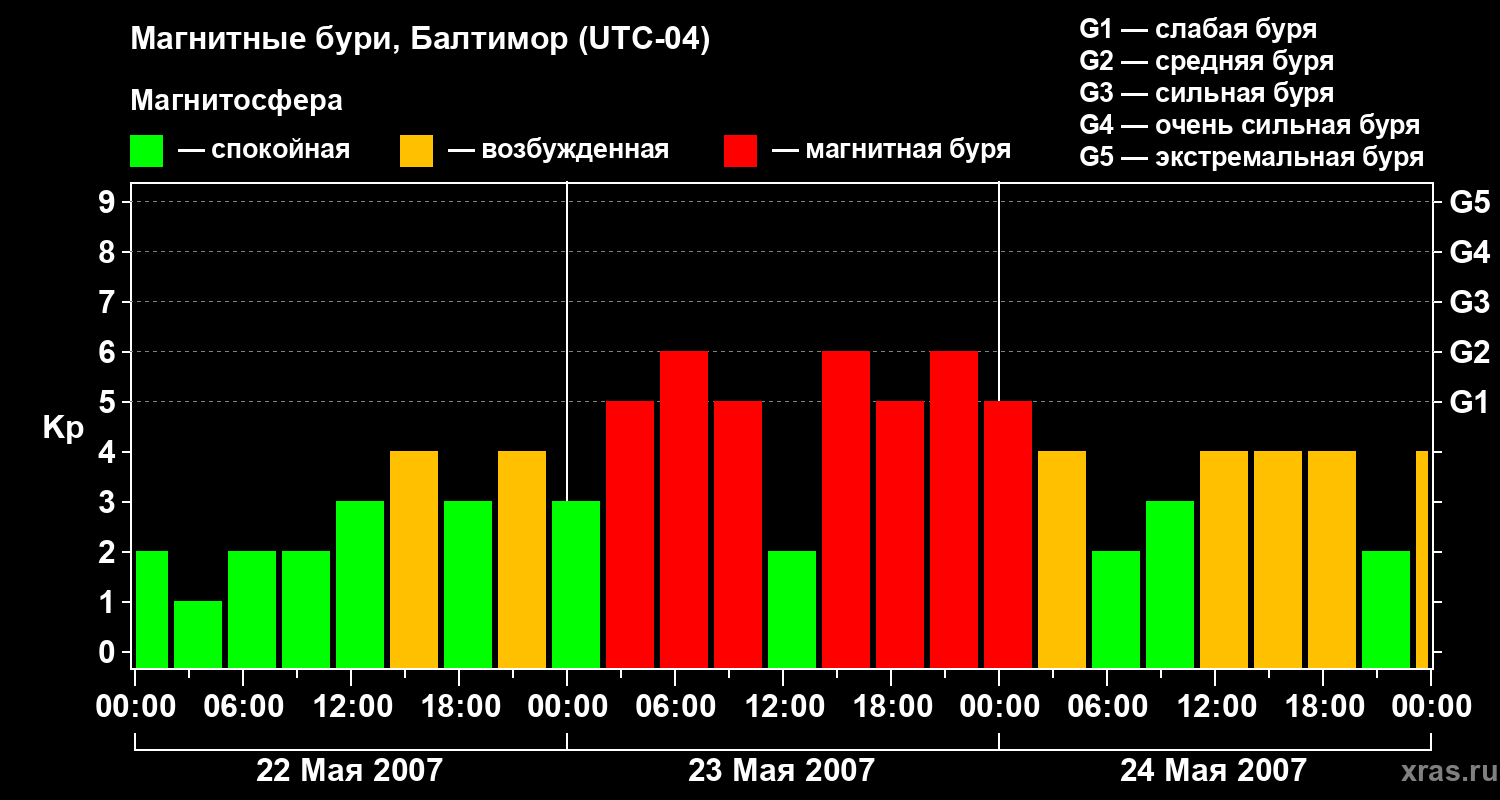This screenshot has width=1500, height=800.
Task: Click the green 'спокойная' legend swatch
Action: [x=146, y=151]
